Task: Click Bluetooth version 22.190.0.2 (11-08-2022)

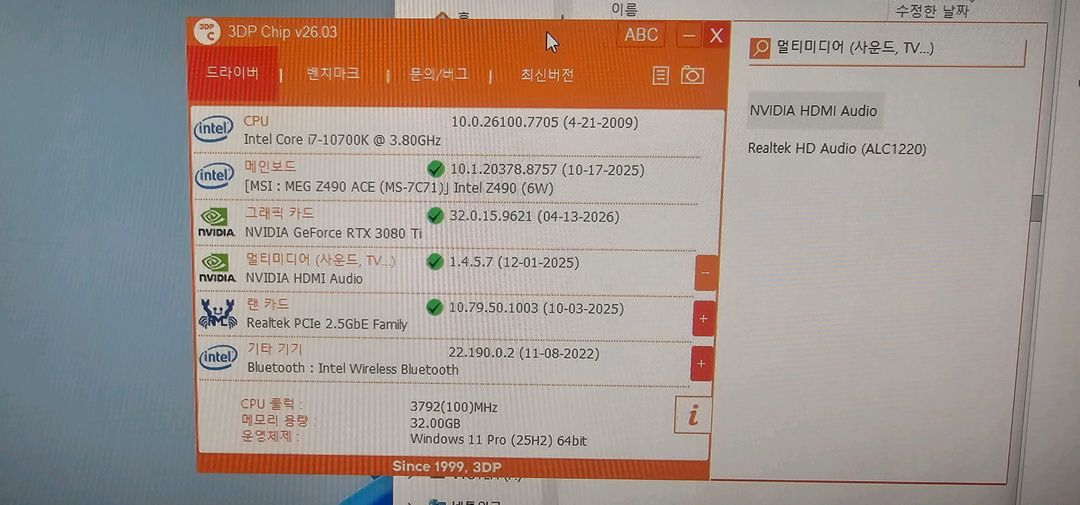Action: click(524, 353)
